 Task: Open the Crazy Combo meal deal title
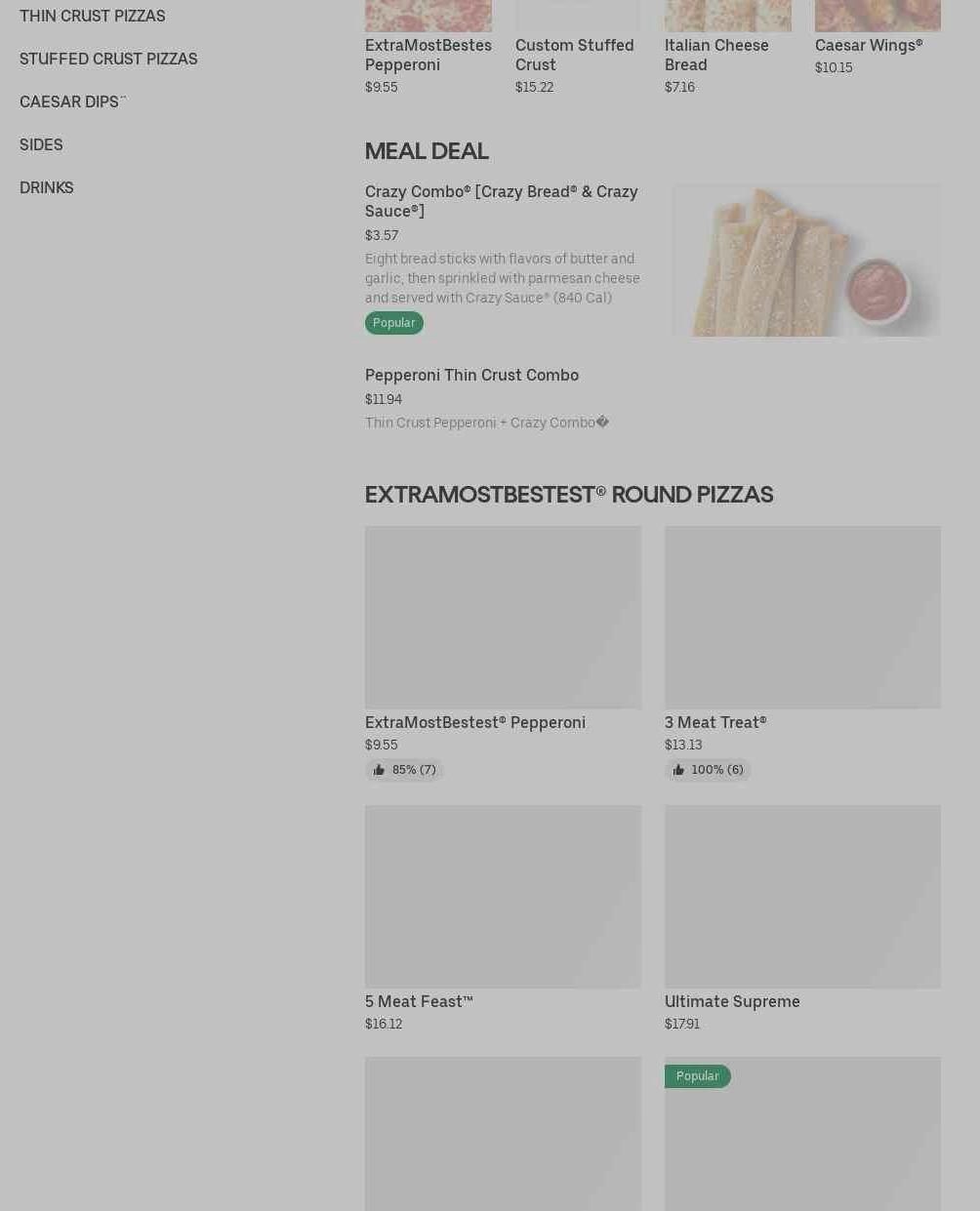[x=501, y=201]
